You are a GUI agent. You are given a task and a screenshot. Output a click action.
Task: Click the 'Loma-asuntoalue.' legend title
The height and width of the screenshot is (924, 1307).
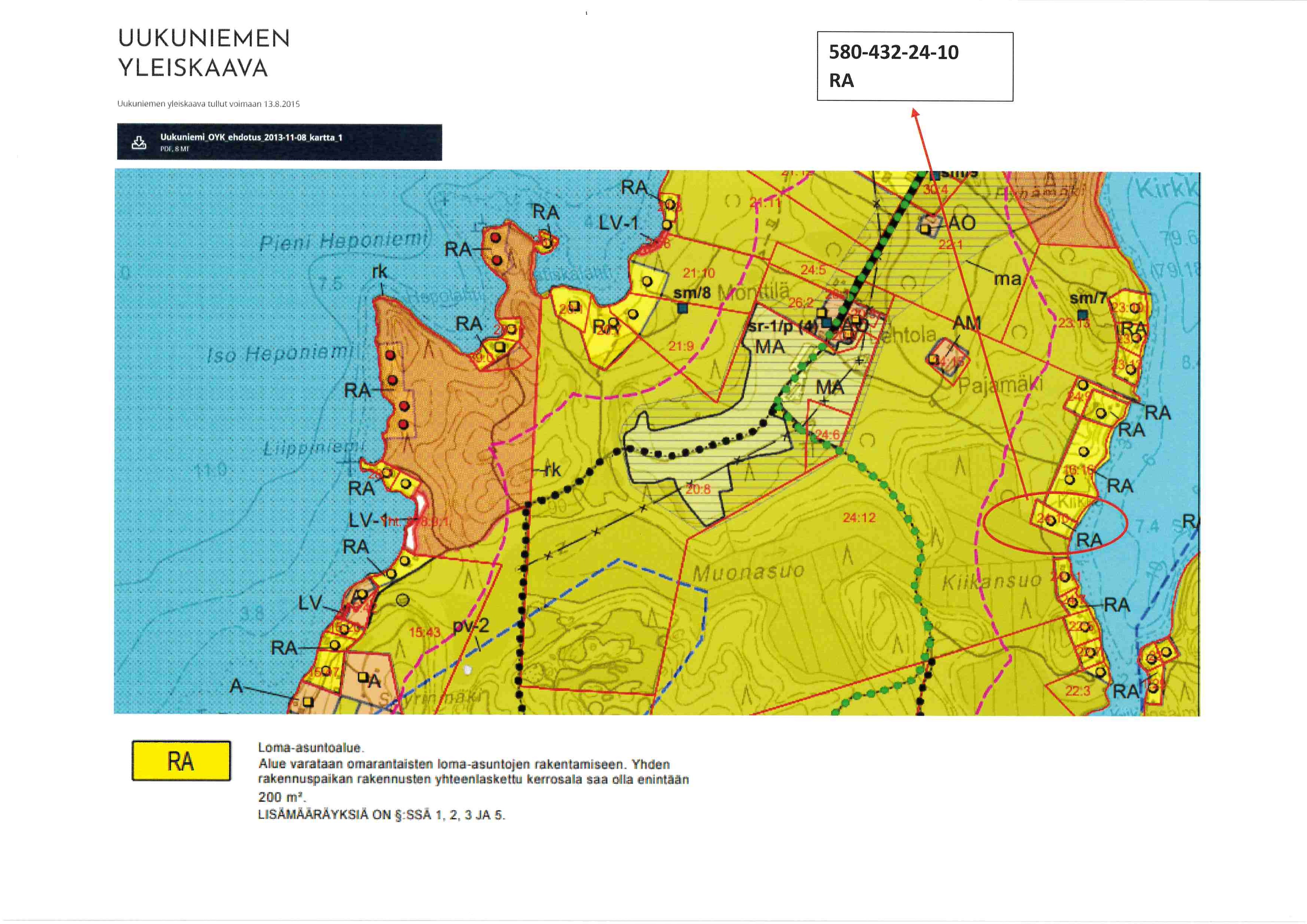pyautogui.click(x=311, y=747)
